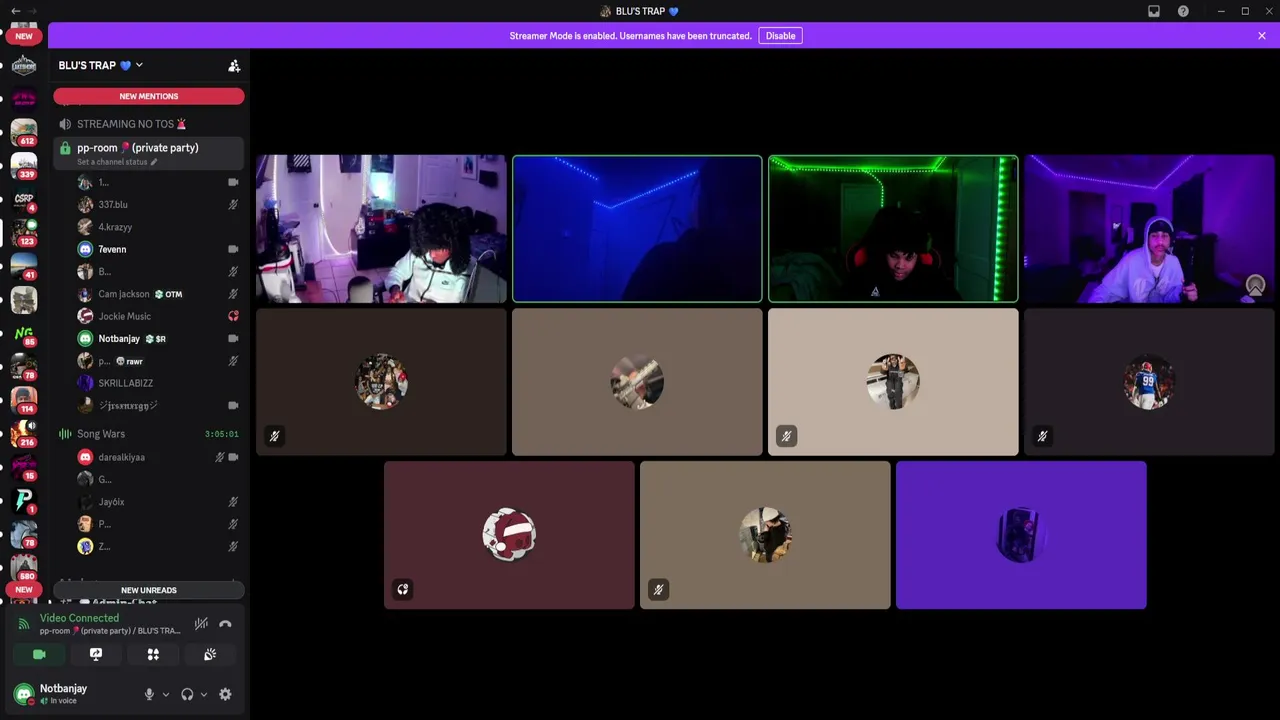The width and height of the screenshot is (1280, 720).
Task: Open the server with the 114 badge
Action: point(24,400)
